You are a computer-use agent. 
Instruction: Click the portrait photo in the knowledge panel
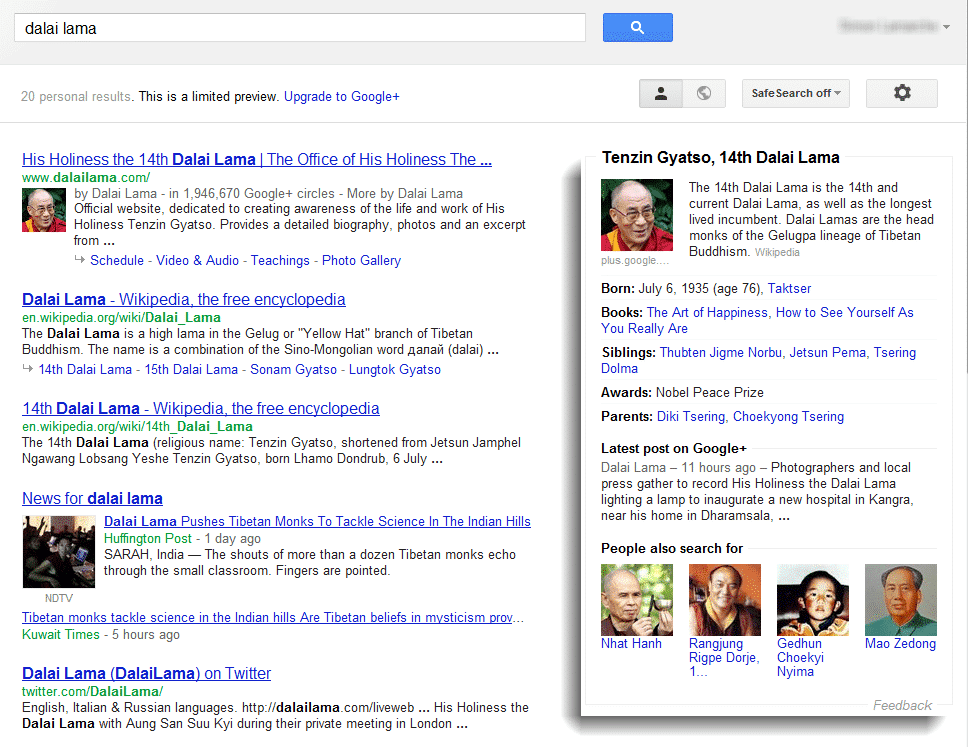tap(636, 215)
